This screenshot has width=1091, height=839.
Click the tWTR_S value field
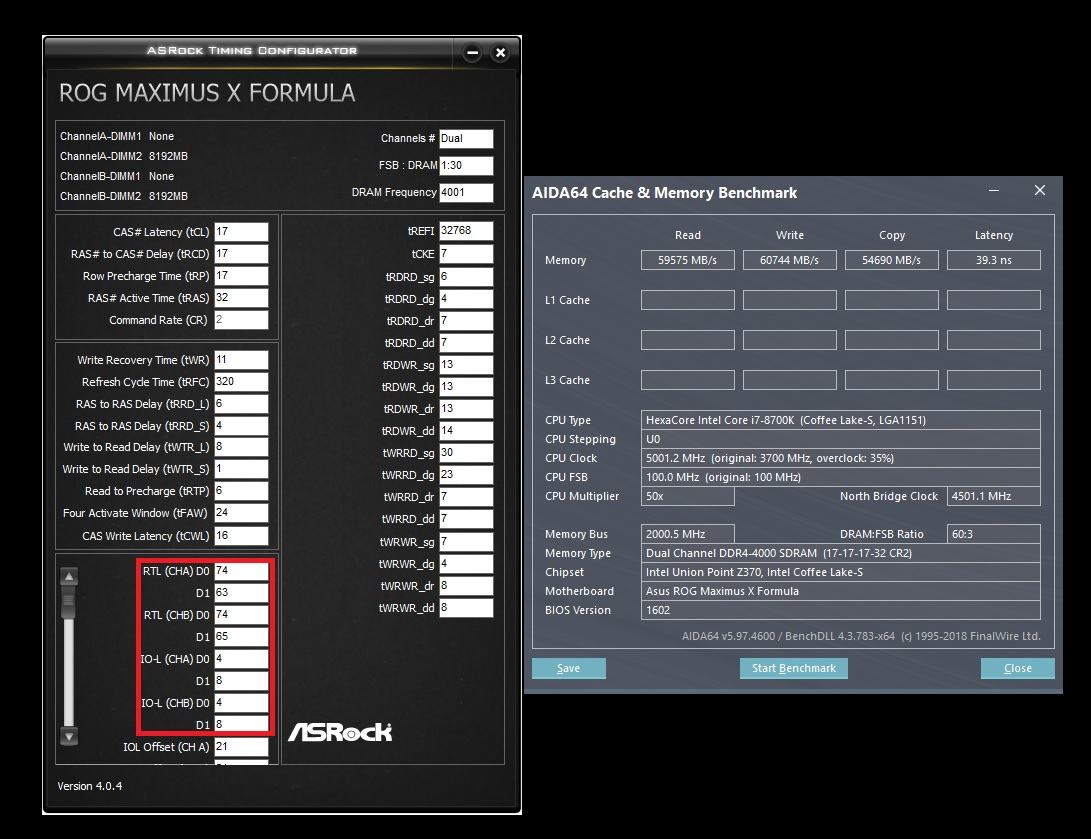click(x=241, y=469)
